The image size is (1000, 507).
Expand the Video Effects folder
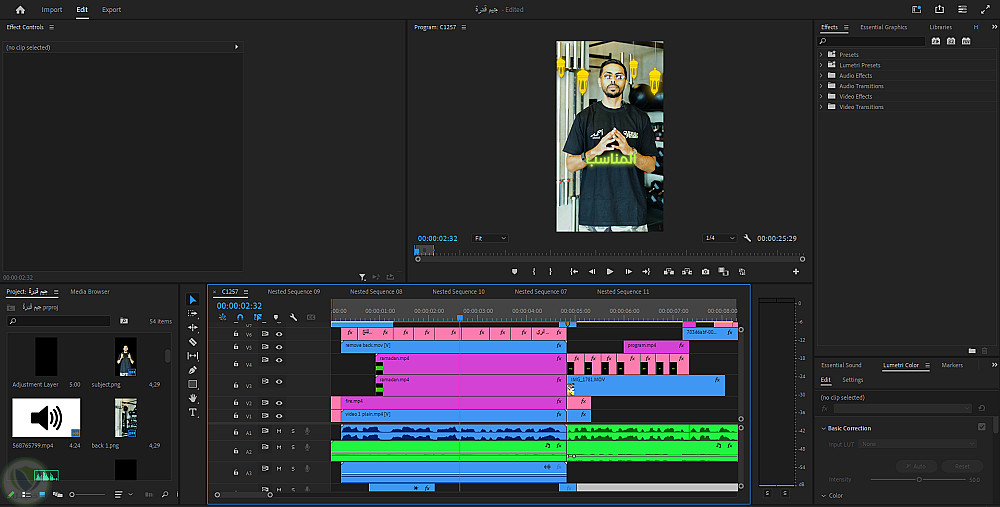pyautogui.click(x=821, y=96)
